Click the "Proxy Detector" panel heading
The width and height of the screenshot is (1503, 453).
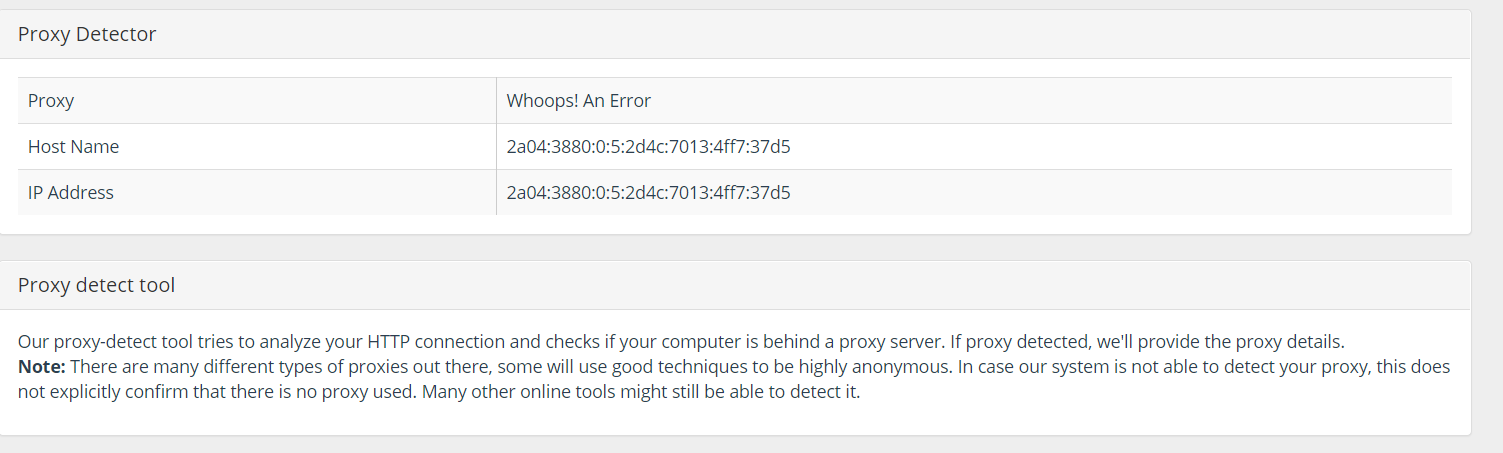pyautogui.click(x=87, y=34)
